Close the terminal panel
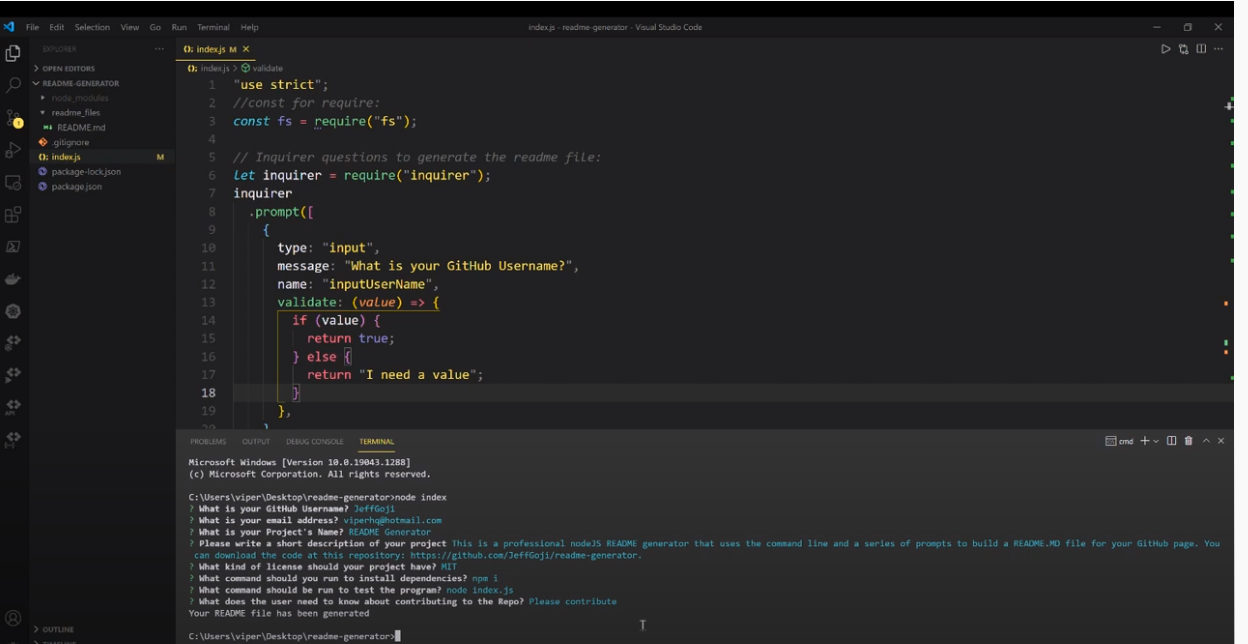Viewport: 1248px width, 644px height. coord(1221,441)
